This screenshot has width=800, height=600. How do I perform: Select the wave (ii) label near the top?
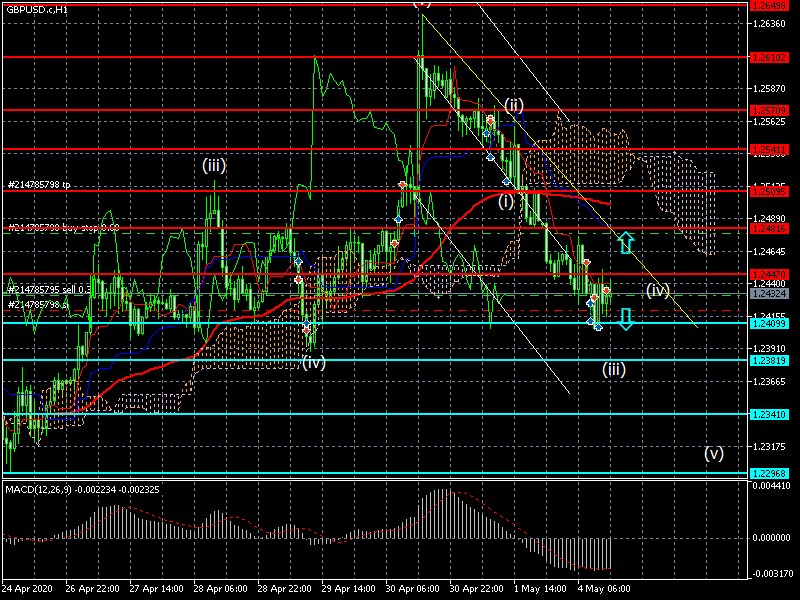click(514, 105)
